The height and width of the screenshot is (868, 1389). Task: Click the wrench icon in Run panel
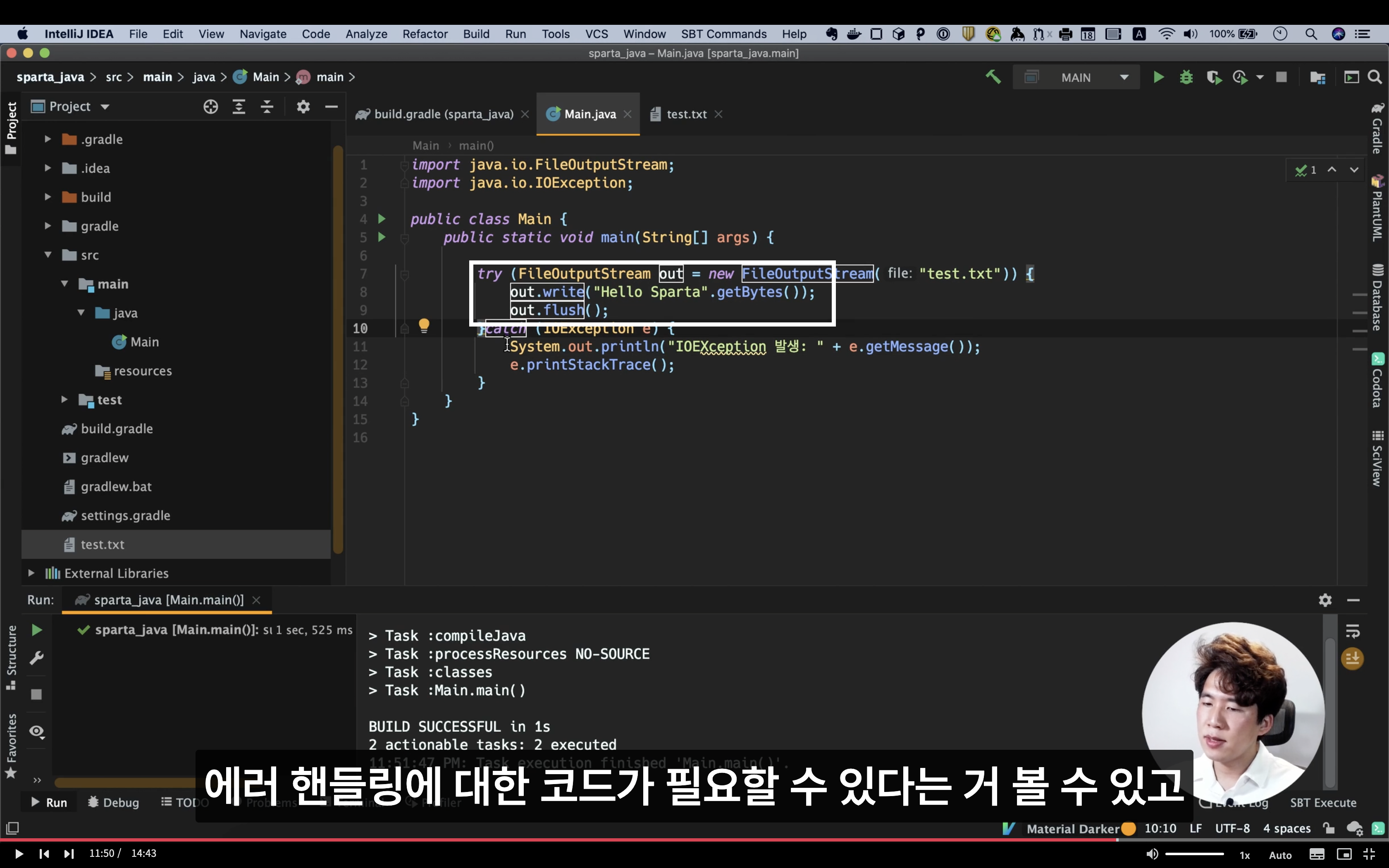pos(37,658)
